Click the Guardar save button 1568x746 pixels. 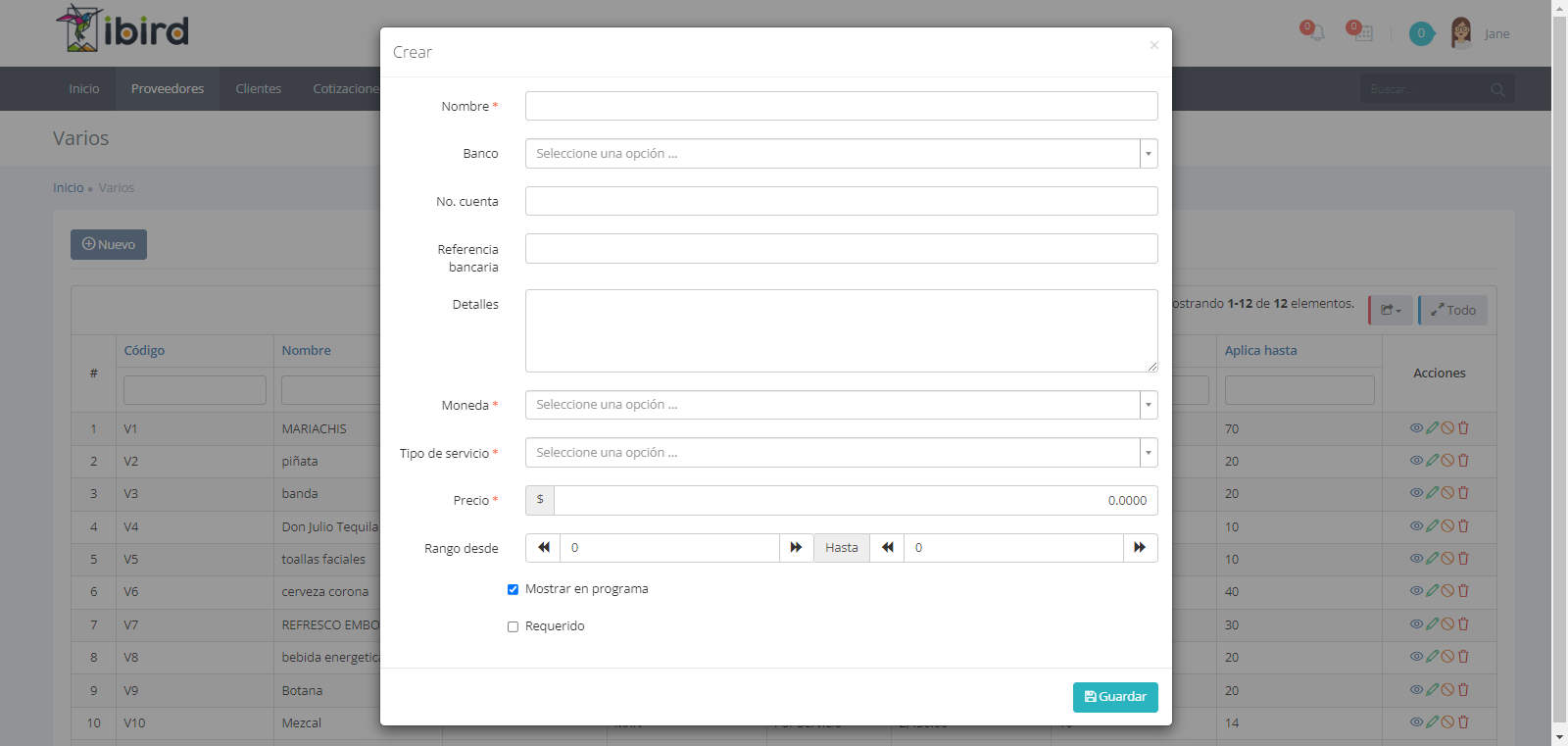point(1115,697)
